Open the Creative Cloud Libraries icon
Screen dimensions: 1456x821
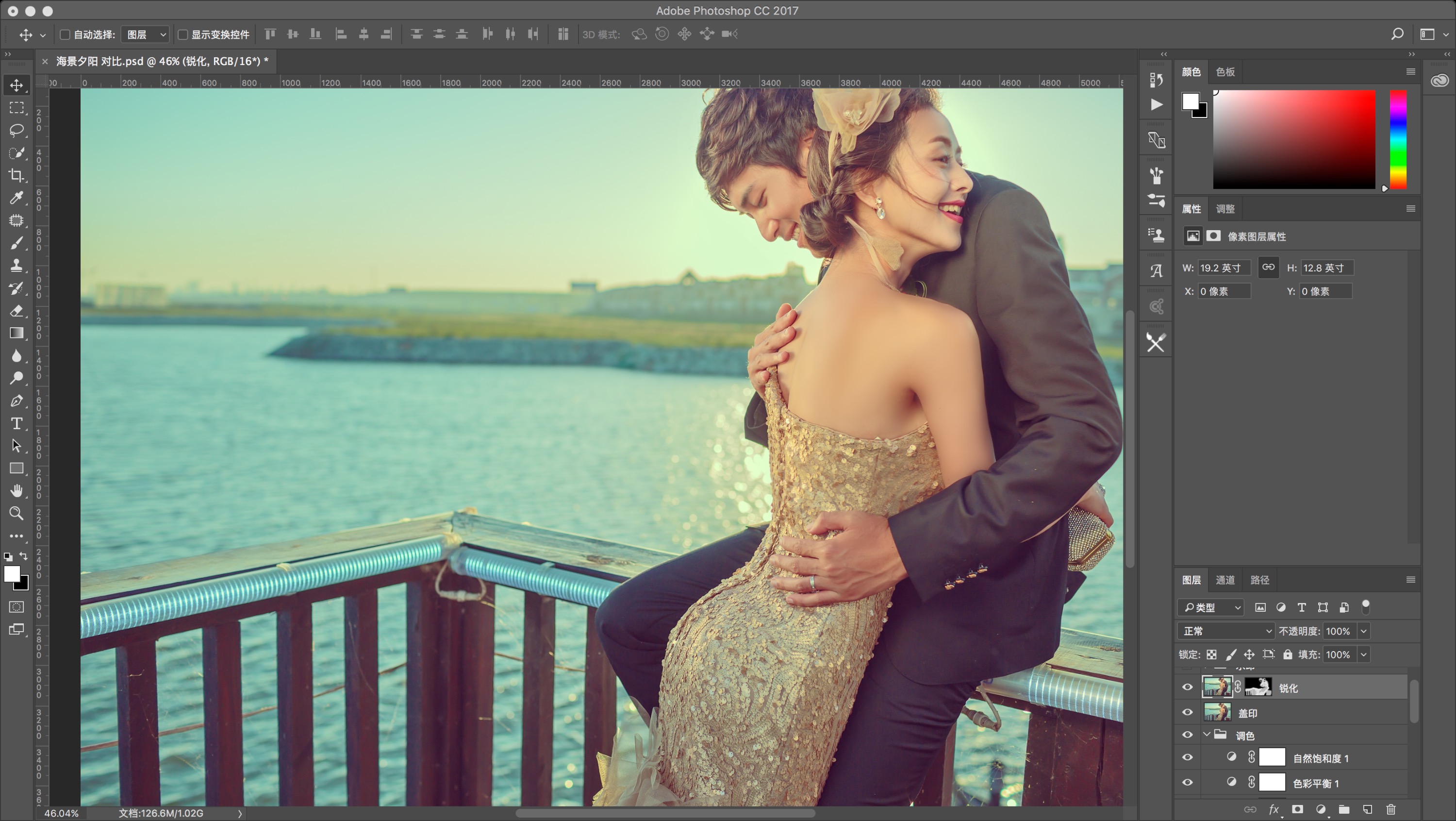1439,80
